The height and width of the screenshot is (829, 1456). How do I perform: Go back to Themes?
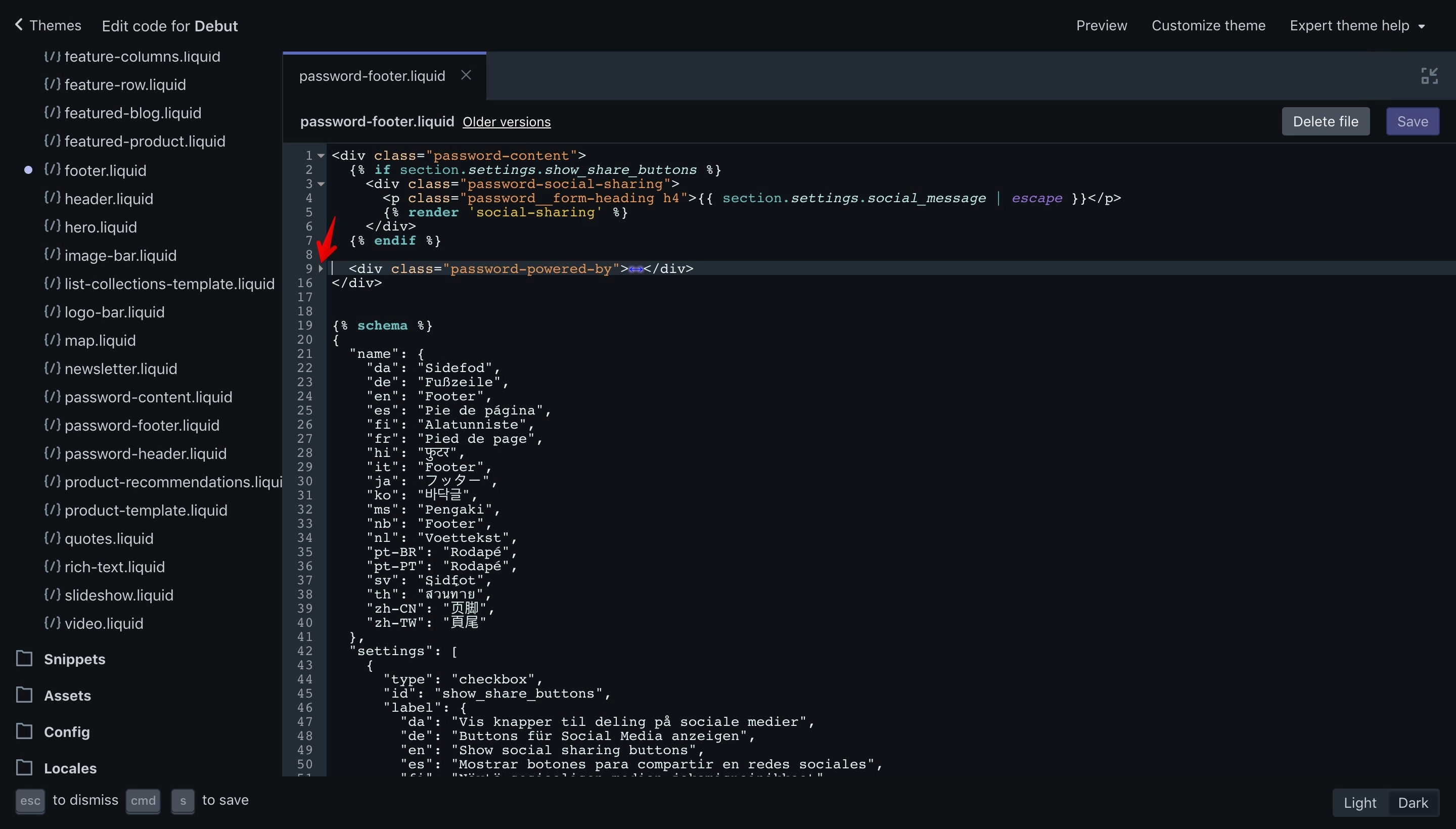coord(48,26)
